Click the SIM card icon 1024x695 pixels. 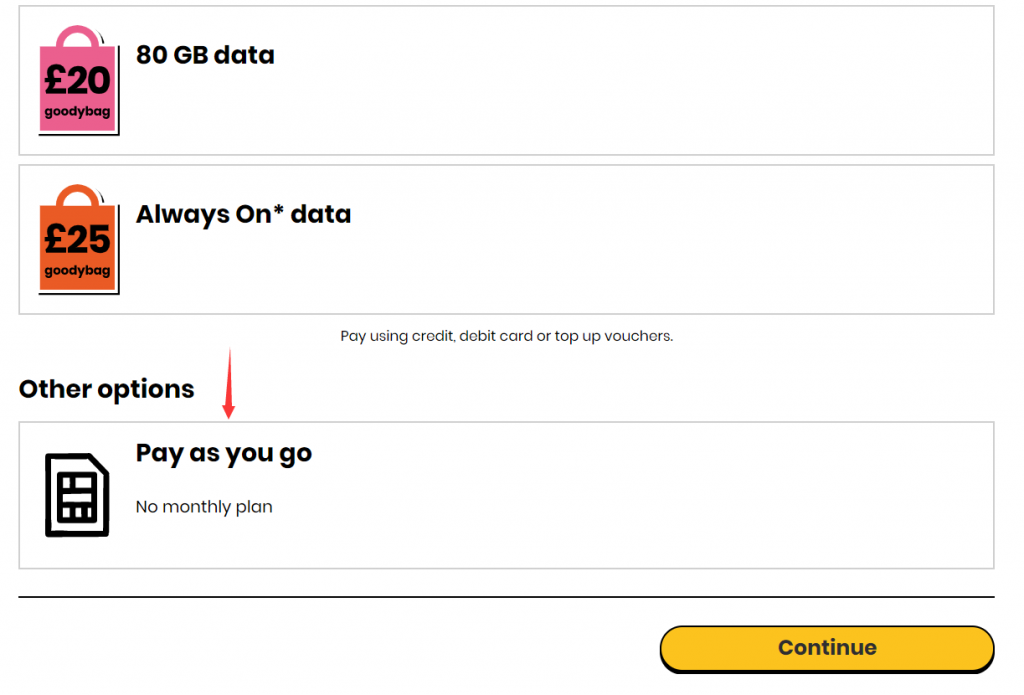pyautogui.click(x=77, y=495)
